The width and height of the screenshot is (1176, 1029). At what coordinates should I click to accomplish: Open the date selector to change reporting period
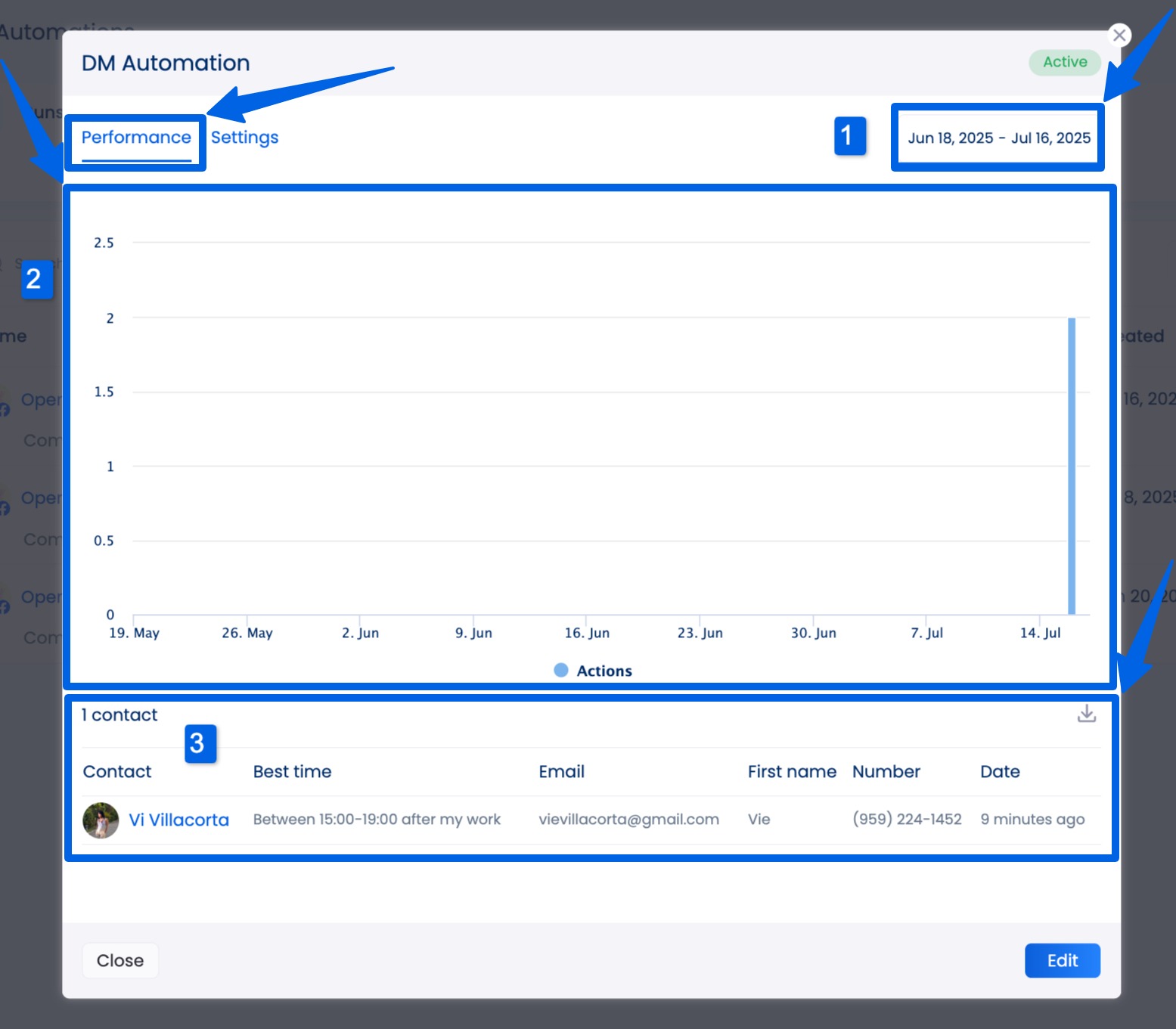[x=998, y=138]
